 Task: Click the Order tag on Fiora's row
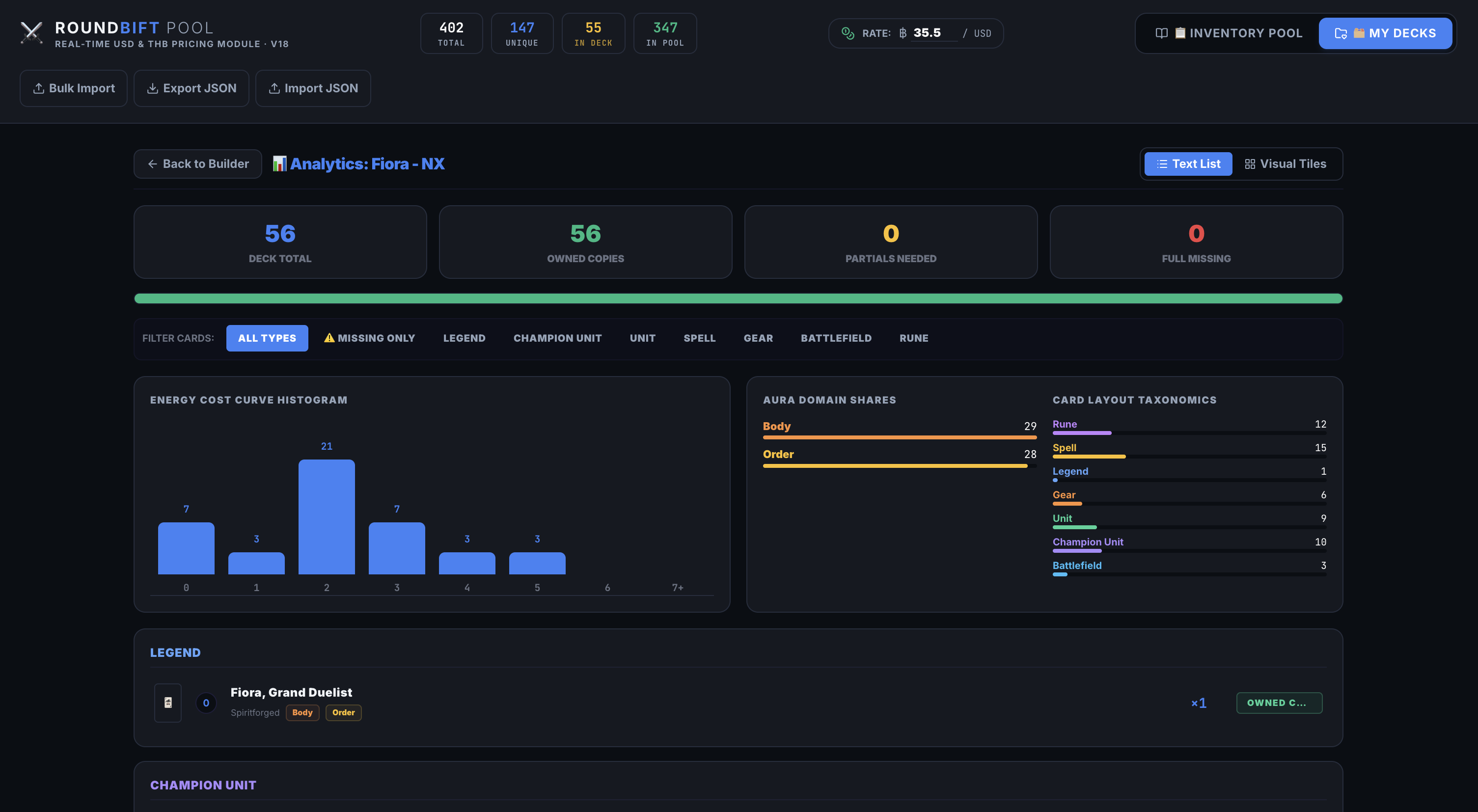coord(343,712)
